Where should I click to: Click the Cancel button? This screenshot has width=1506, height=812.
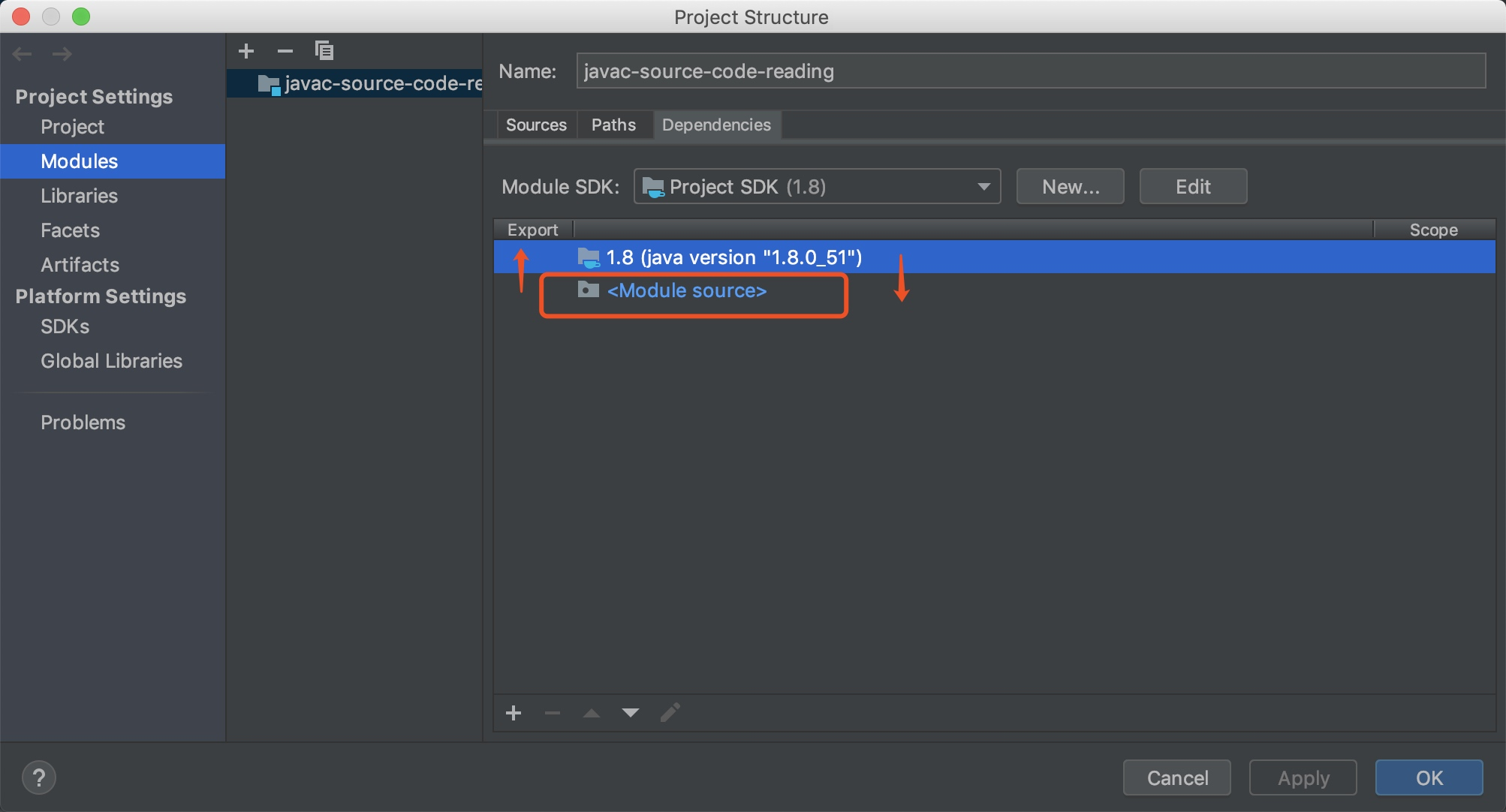click(x=1176, y=777)
